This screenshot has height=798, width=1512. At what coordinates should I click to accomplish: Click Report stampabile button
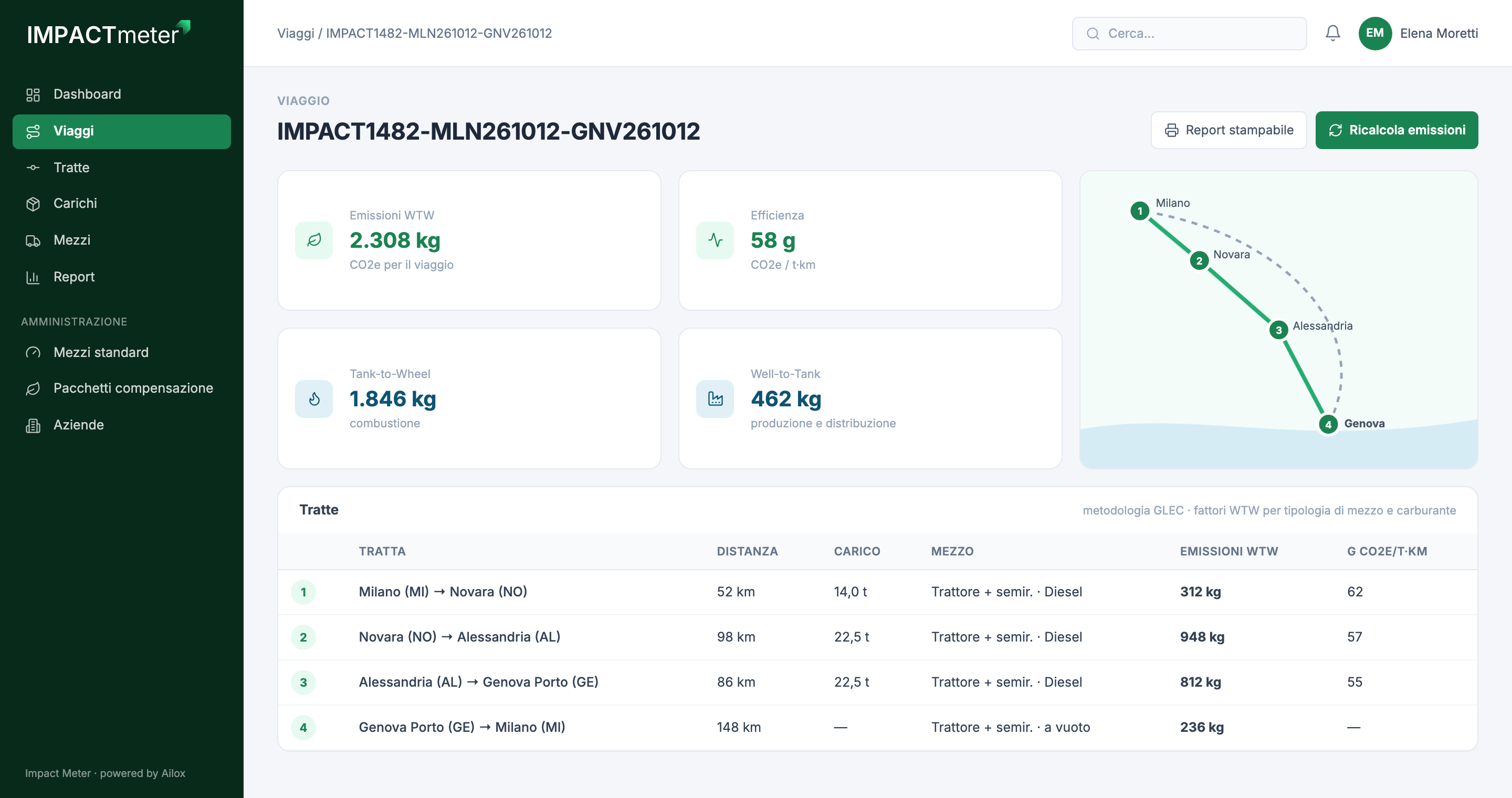1228,130
